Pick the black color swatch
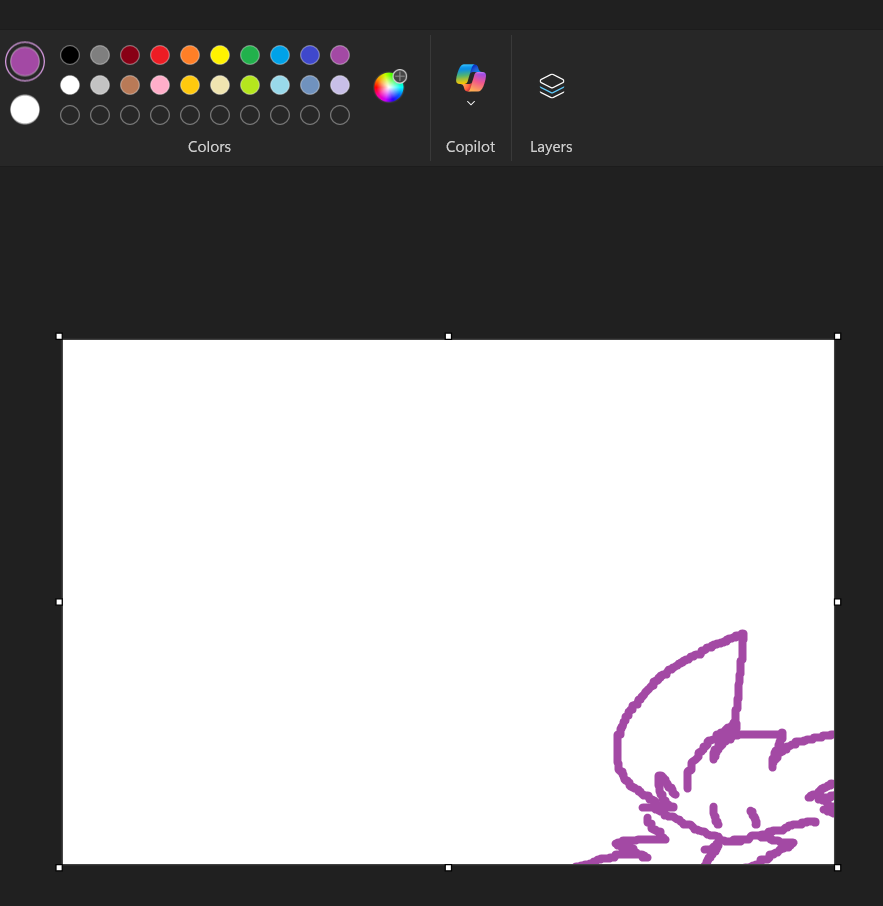883x906 pixels. pyautogui.click(x=70, y=55)
